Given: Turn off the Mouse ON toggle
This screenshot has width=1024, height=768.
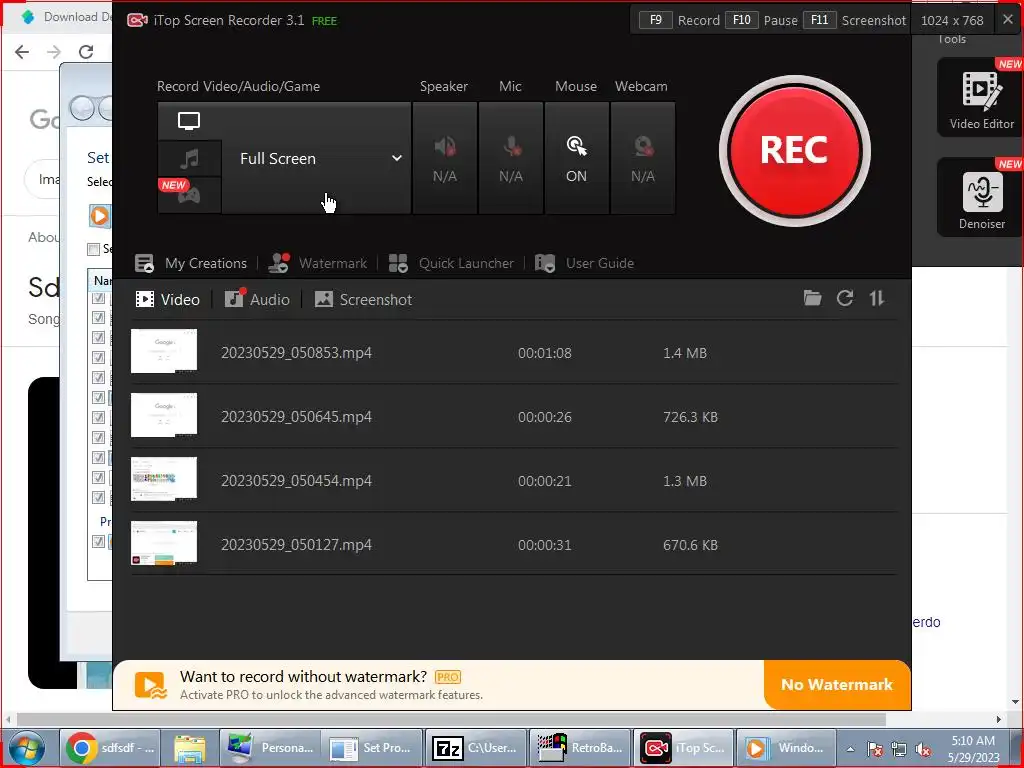Looking at the screenshot, I should [577, 158].
